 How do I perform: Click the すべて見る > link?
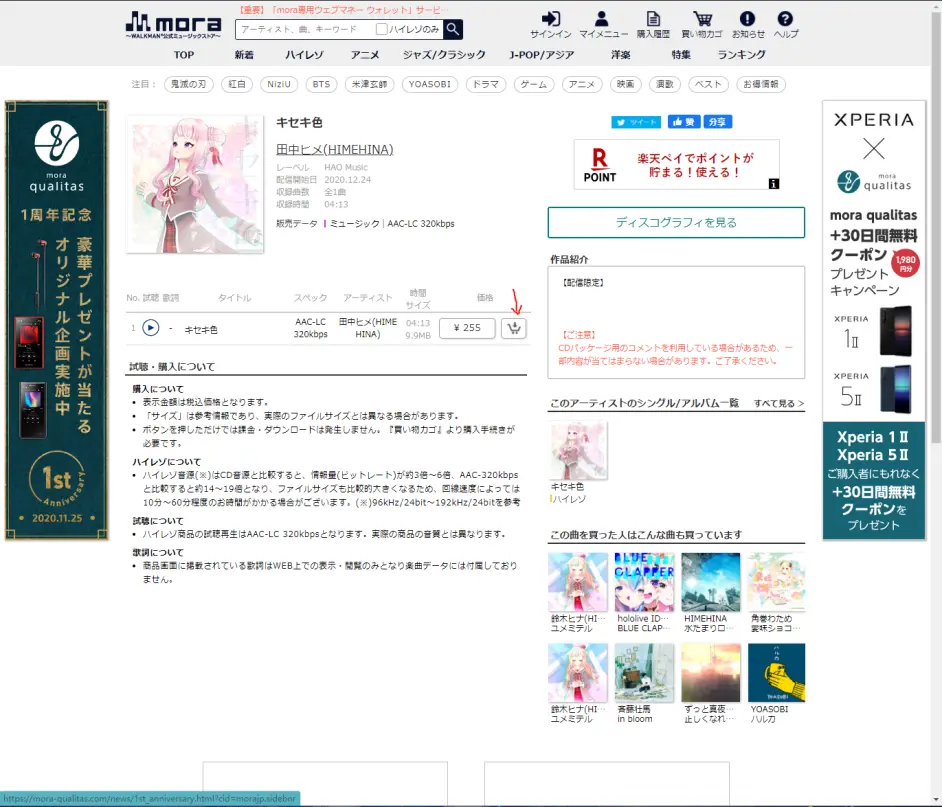(779, 403)
